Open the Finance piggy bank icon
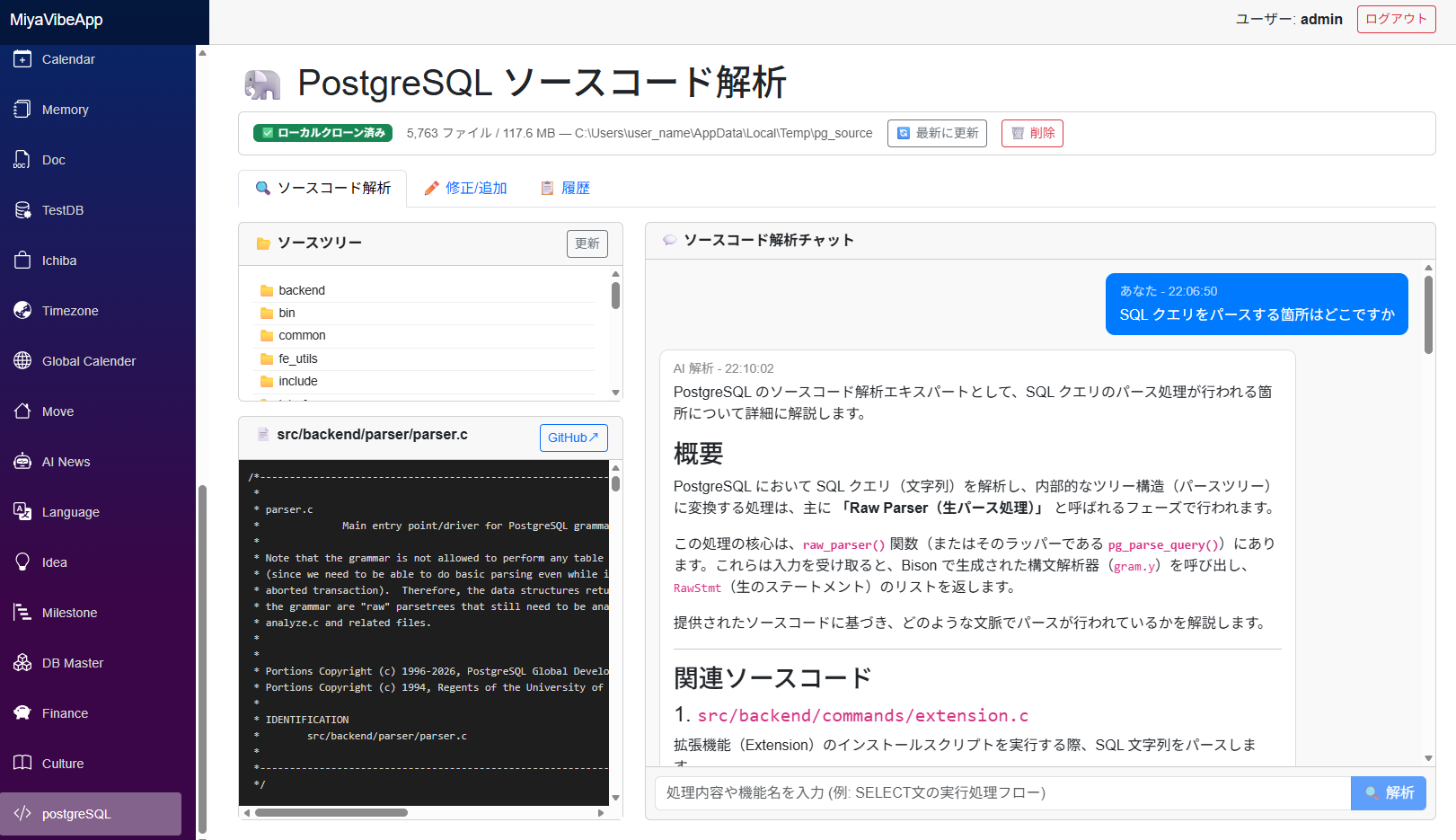The image size is (1456, 840). 22,713
